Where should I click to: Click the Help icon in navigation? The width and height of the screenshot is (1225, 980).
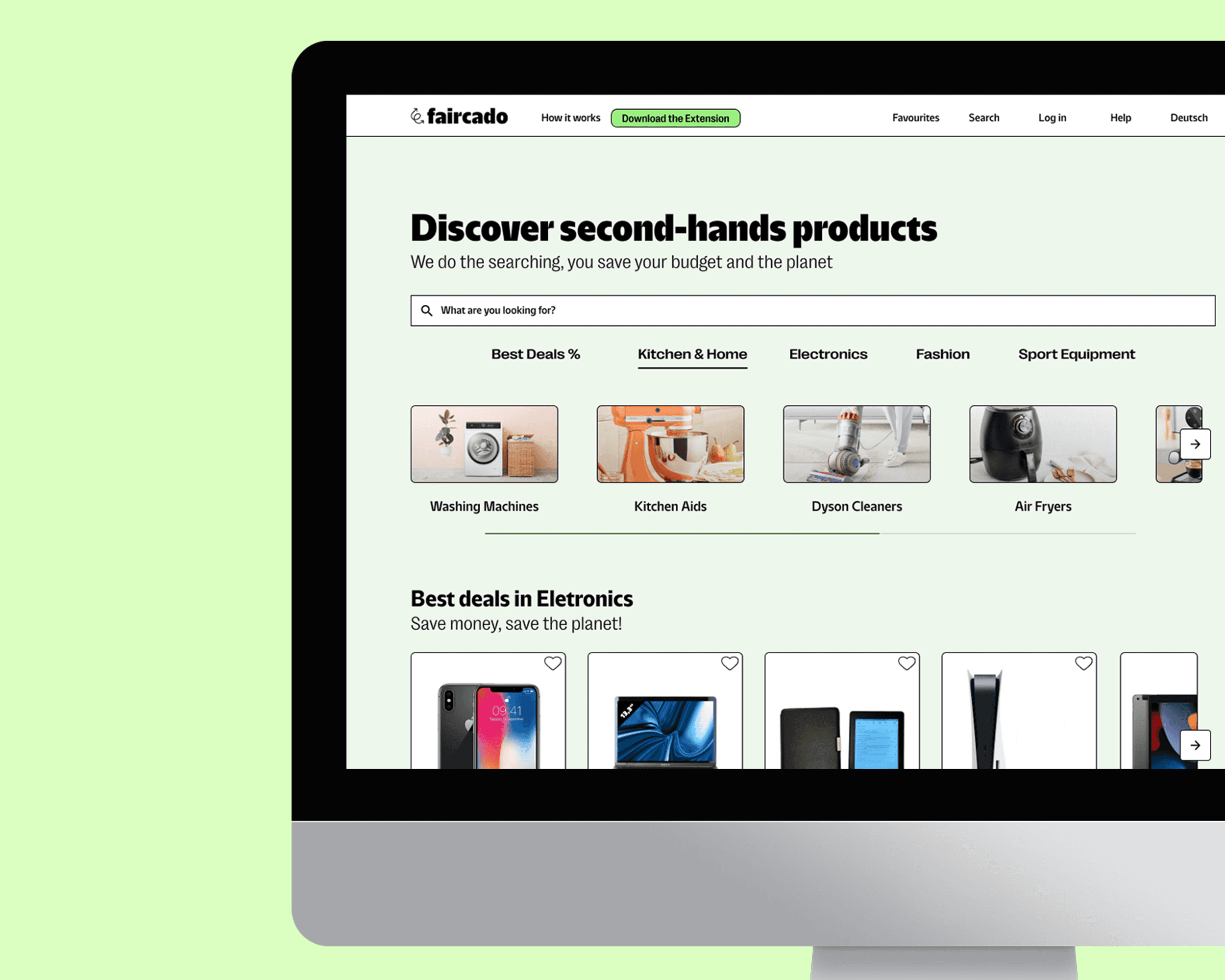pos(1120,118)
